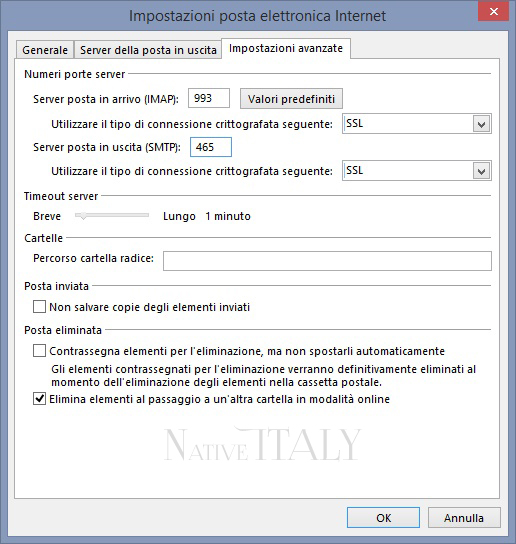
Task: Expand the SMTP encryption type dropdown arrow
Action: pyautogui.click(x=481, y=171)
